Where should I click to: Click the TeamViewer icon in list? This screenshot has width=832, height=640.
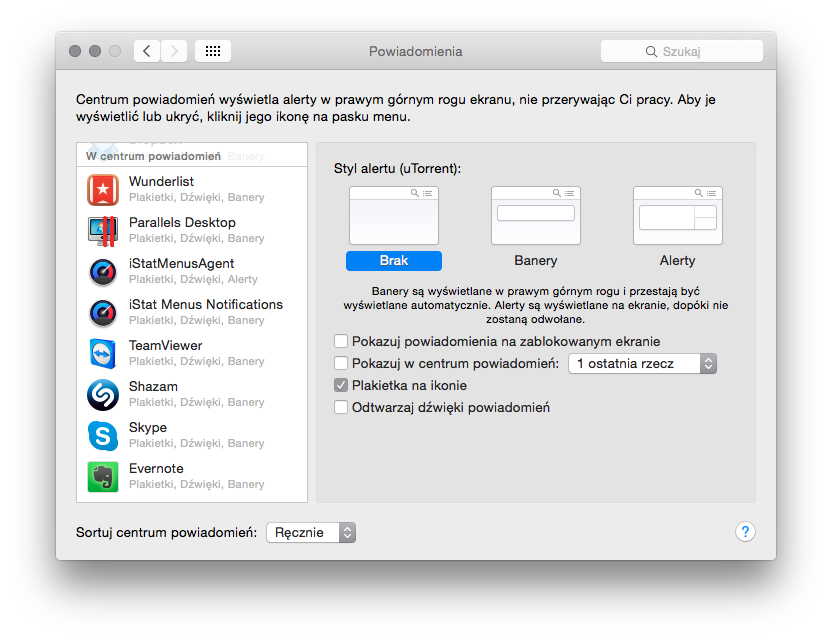point(103,354)
